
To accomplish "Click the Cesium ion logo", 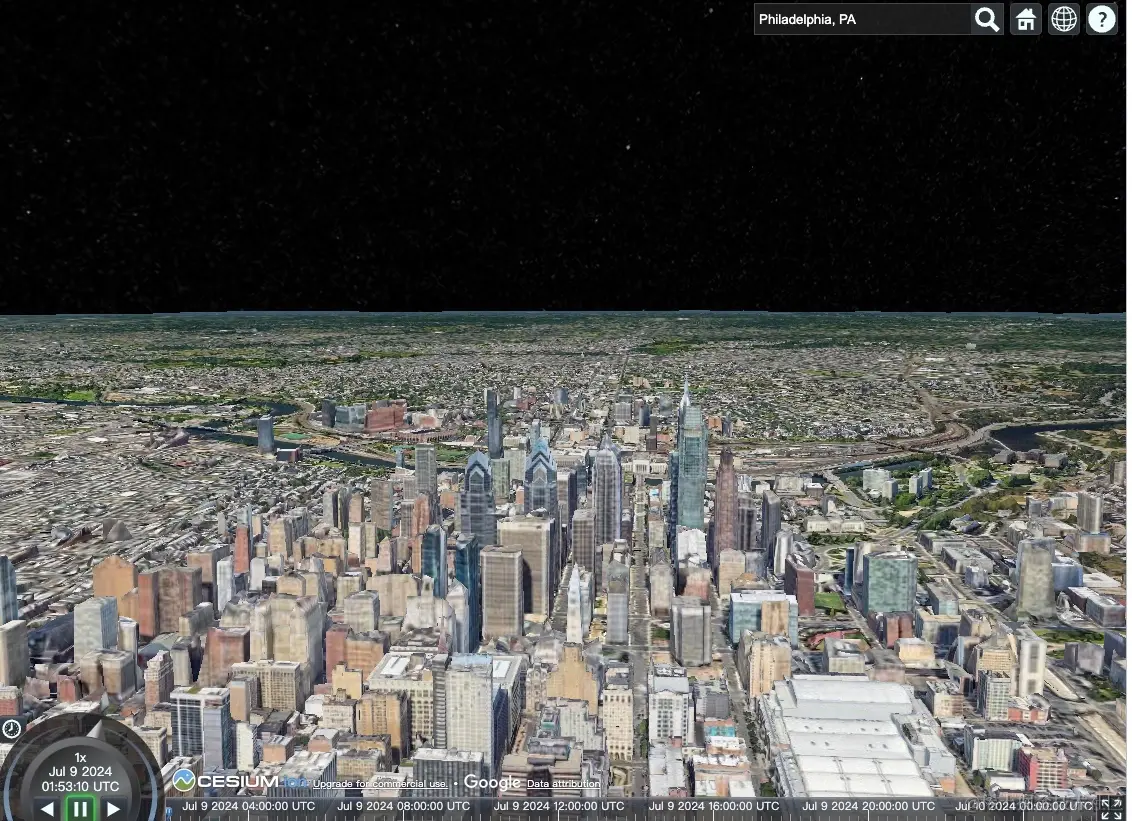I will click(x=240, y=781).
